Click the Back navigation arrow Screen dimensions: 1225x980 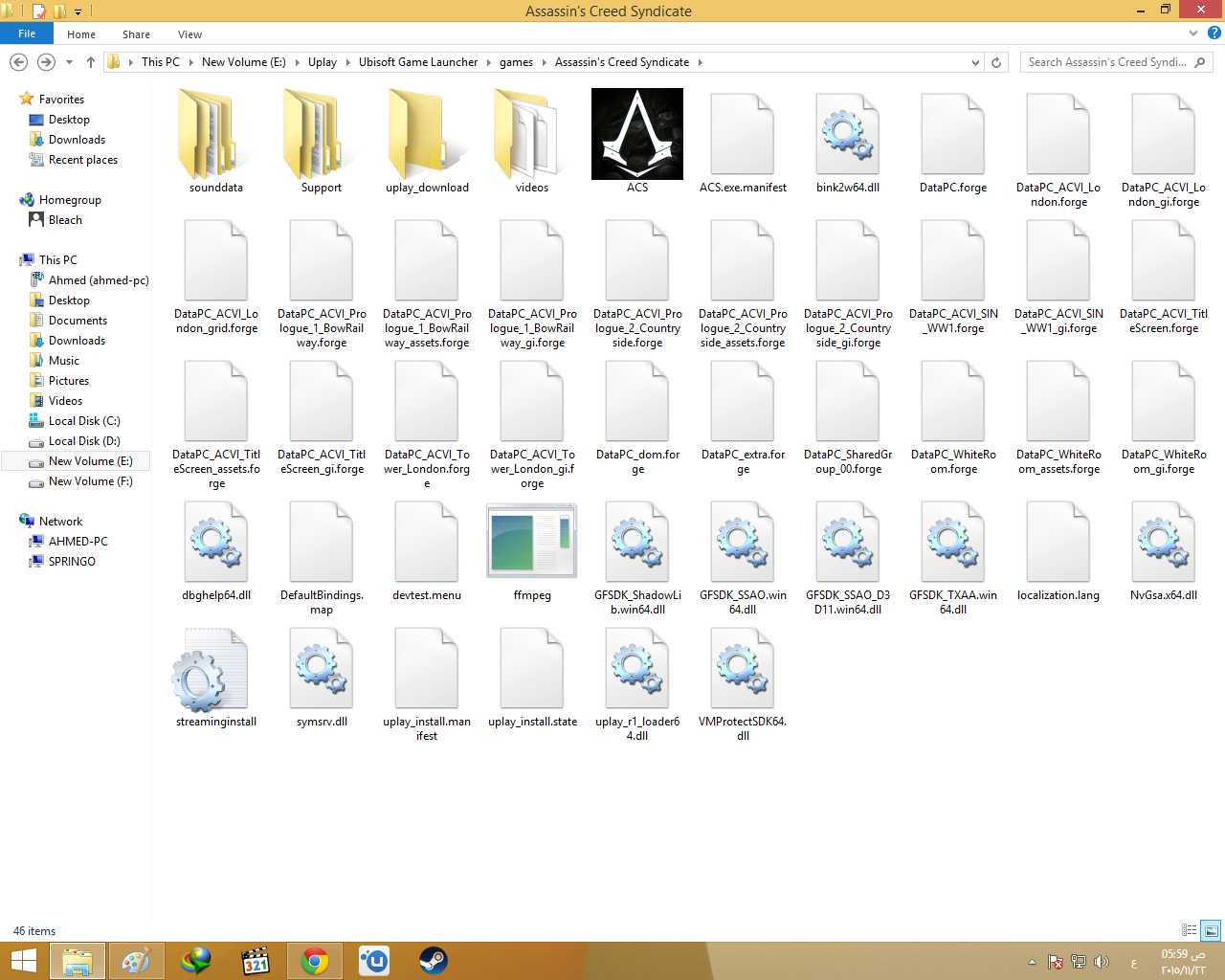[18, 62]
